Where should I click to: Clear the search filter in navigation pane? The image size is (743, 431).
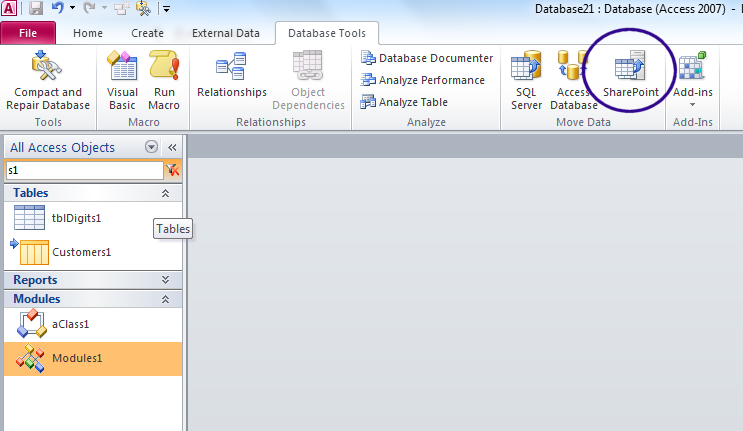(x=172, y=170)
